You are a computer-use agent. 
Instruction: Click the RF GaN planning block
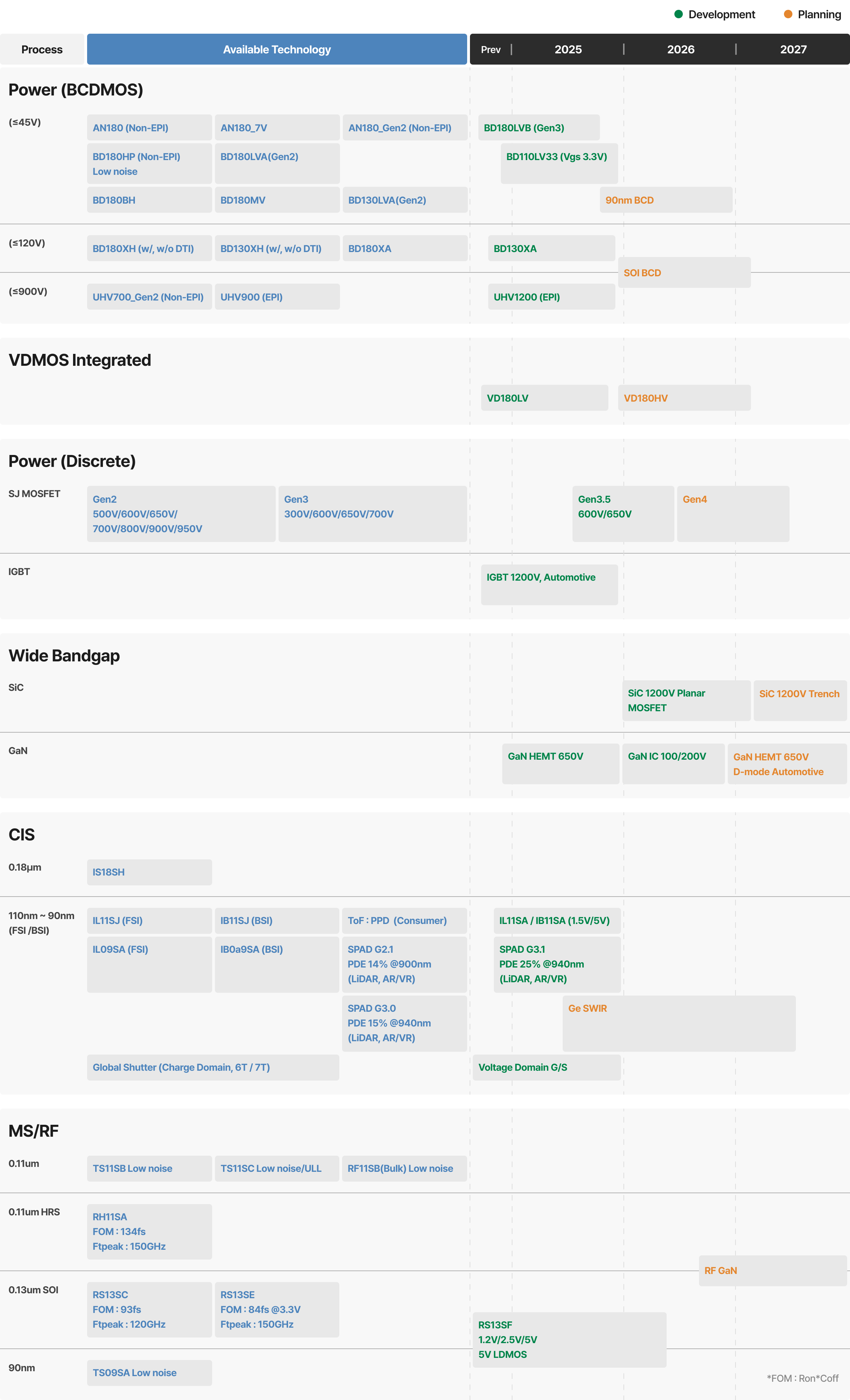pyautogui.click(x=773, y=1270)
